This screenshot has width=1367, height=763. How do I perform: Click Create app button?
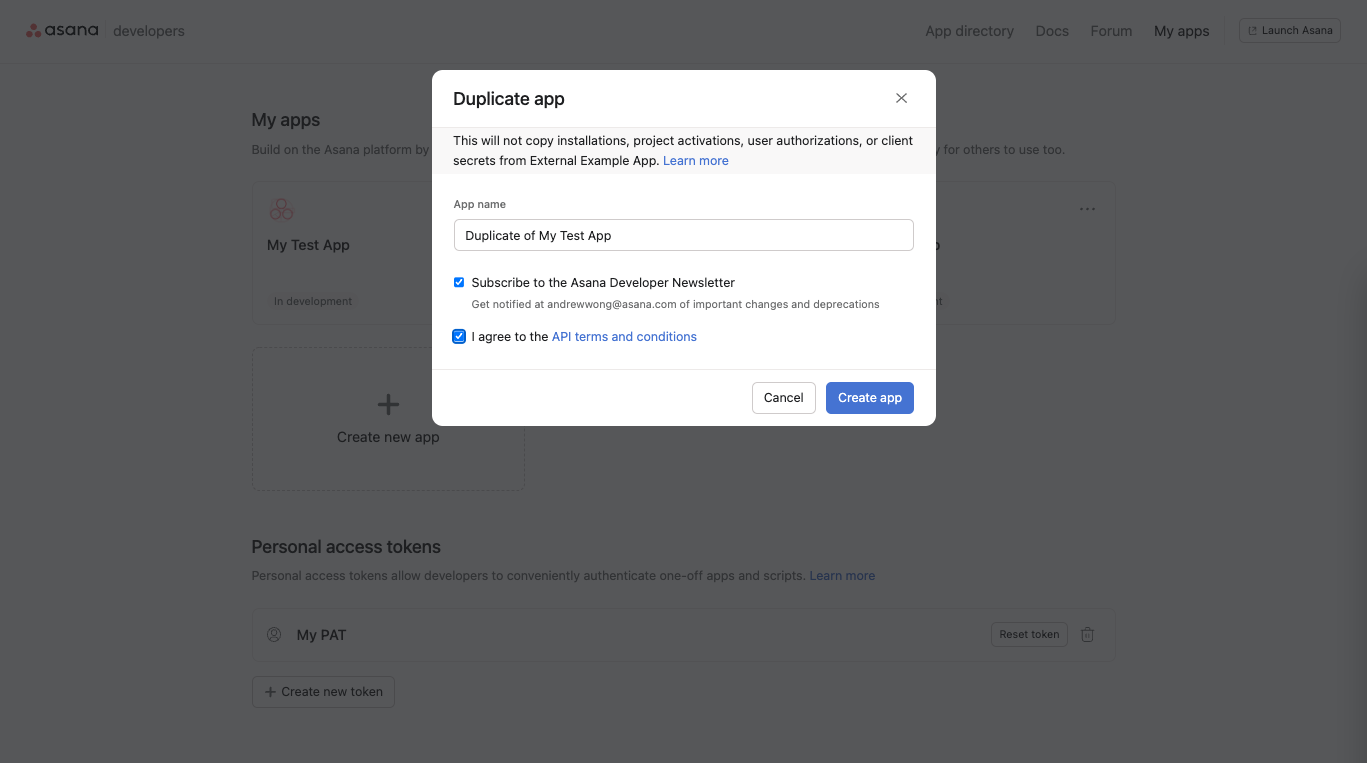click(869, 398)
